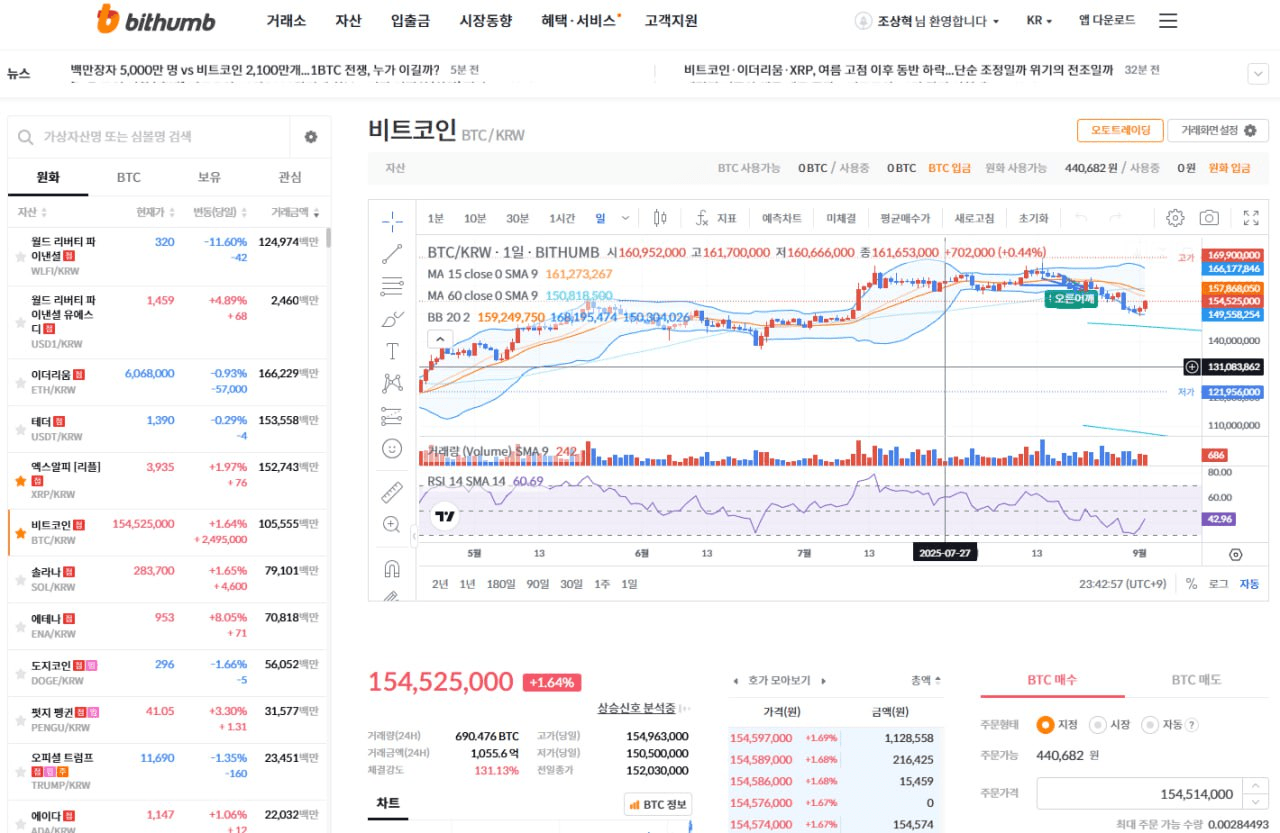Select the crosshair cursor tool
This screenshot has height=833, width=1280.
coord(392,219)
